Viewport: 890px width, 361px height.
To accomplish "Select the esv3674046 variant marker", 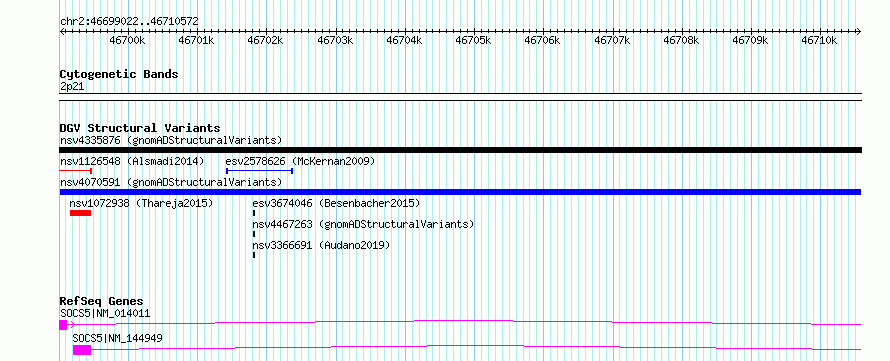I will click(x=254, y=213).
